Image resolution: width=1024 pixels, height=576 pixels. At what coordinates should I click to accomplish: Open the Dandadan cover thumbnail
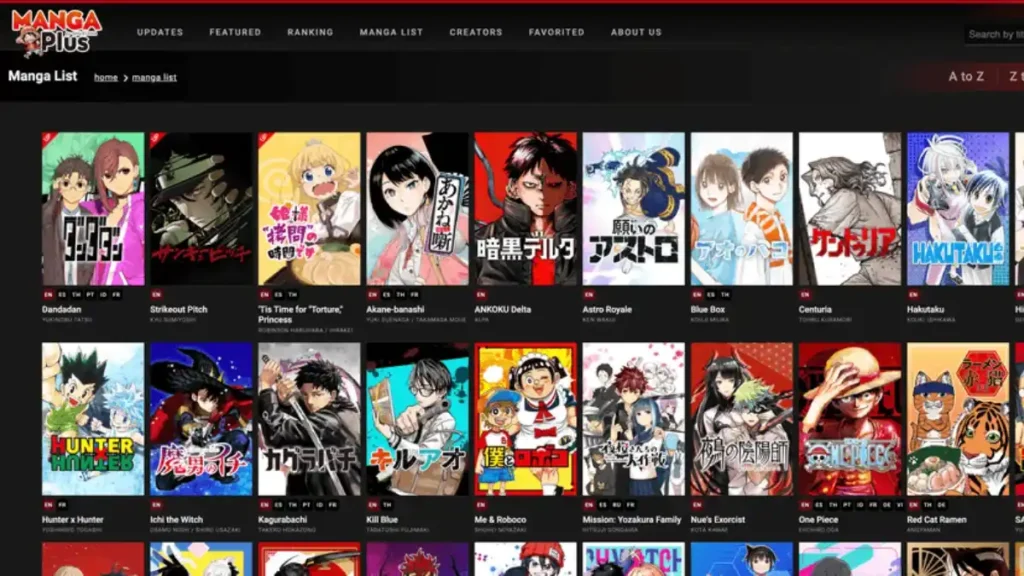[x=93, y=209]
